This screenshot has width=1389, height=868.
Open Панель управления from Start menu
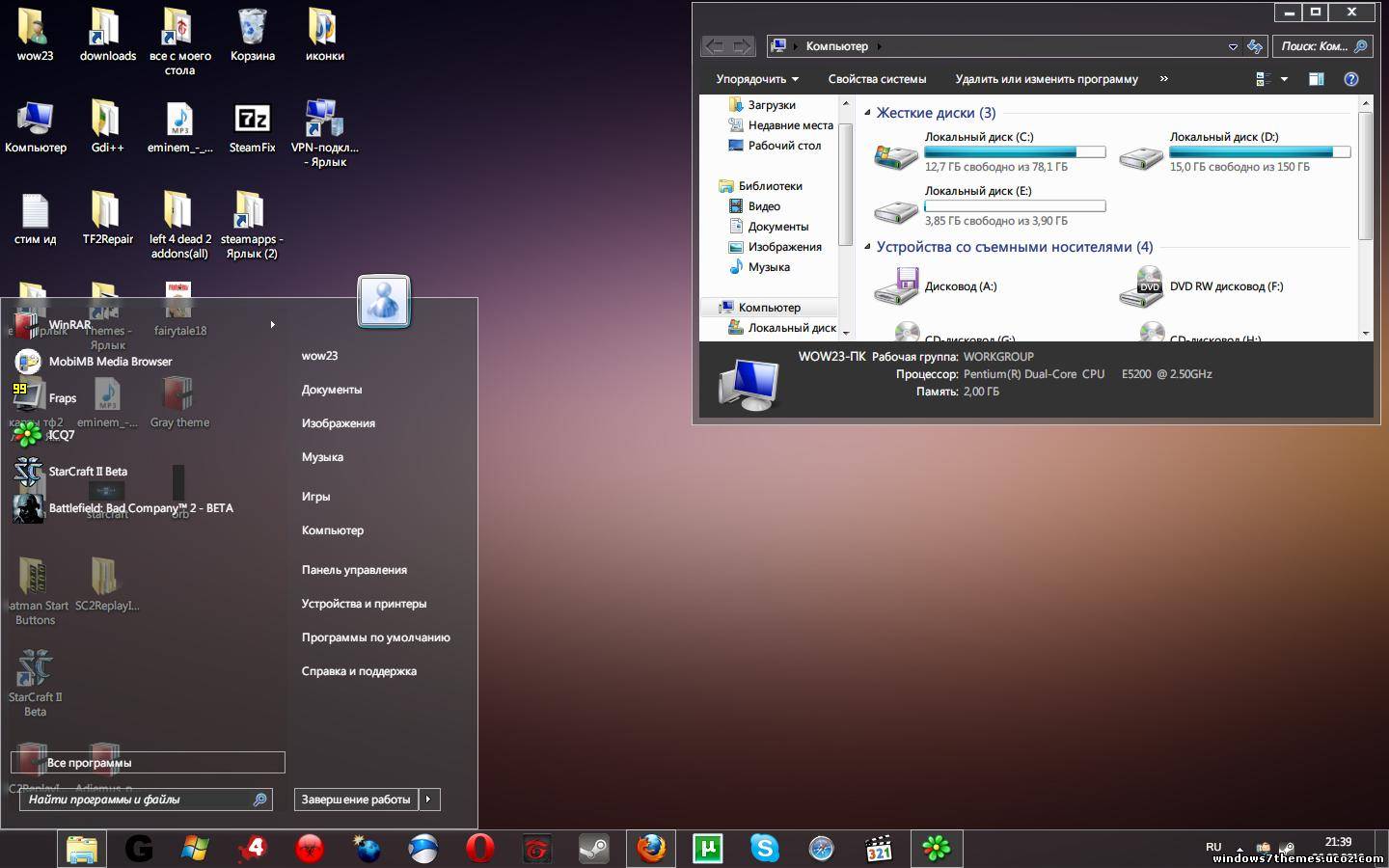(x=354, y=570)
